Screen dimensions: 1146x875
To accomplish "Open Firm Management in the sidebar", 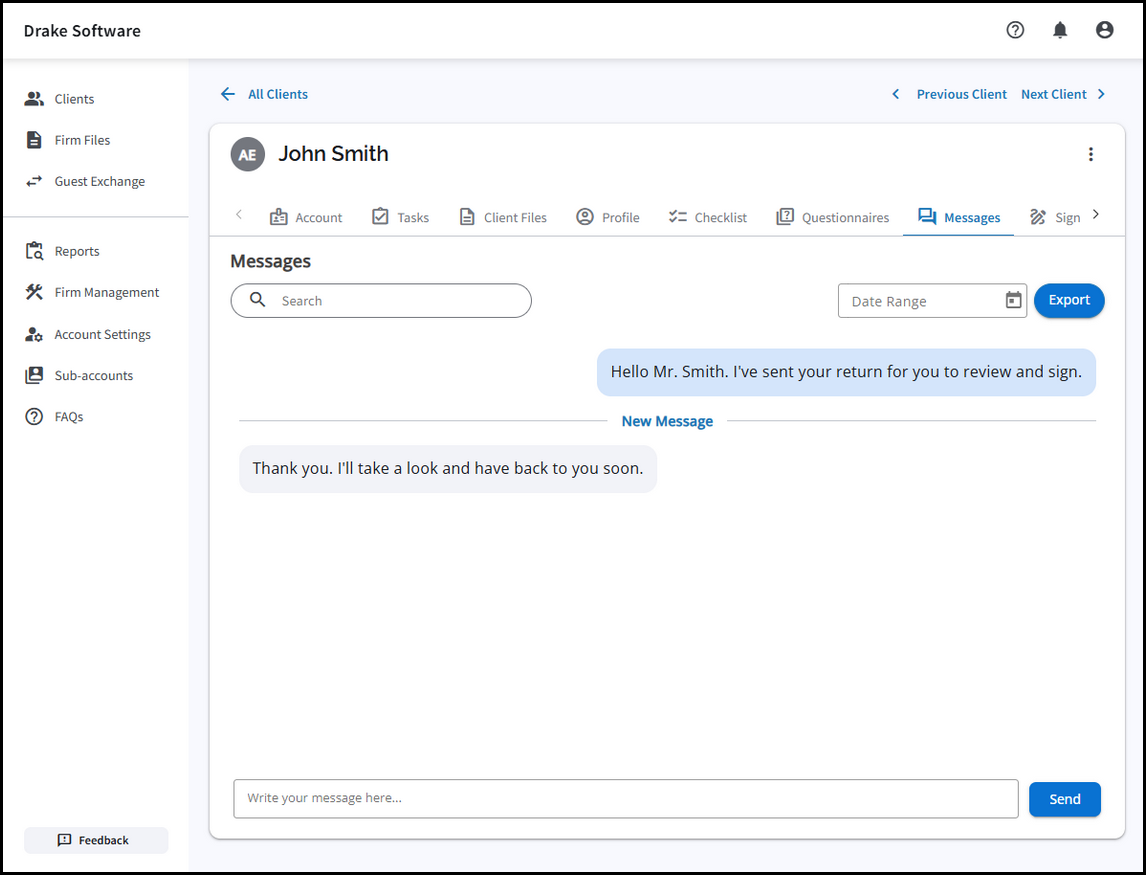I will [106, 292].
